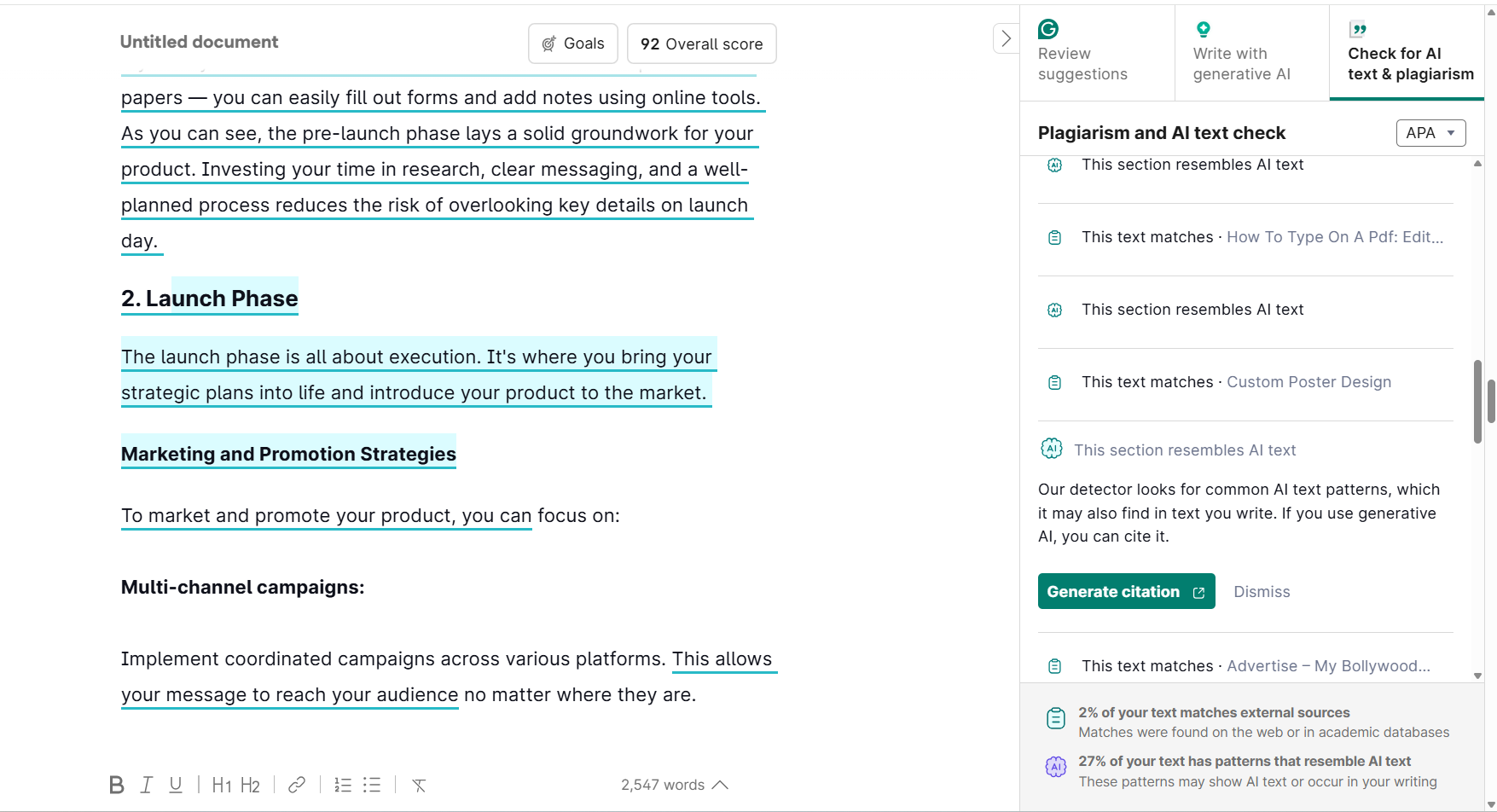
Task: Insert a link using the link icon
Action: [x=297, y=785]
